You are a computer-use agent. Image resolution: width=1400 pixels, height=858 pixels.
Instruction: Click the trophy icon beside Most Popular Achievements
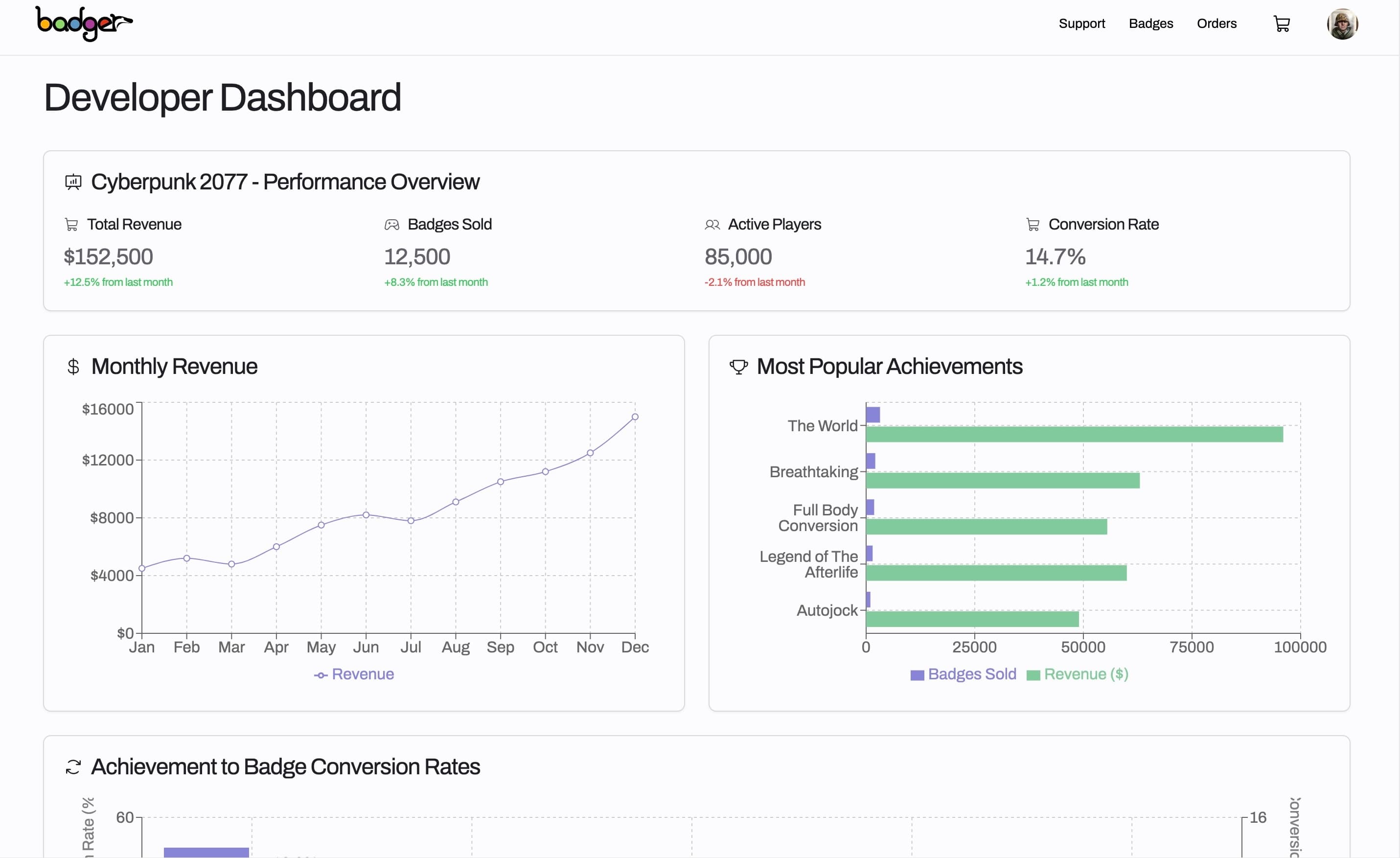pos(738,367)
